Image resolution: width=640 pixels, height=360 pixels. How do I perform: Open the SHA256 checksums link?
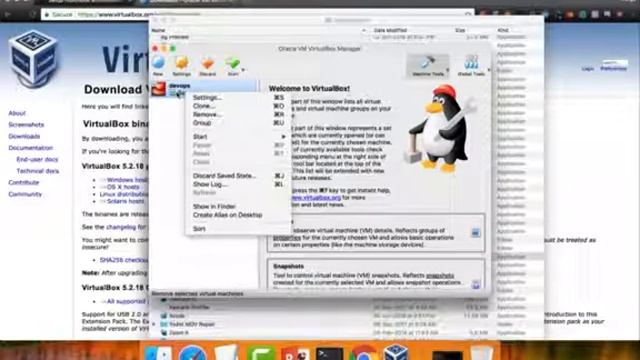124,260
